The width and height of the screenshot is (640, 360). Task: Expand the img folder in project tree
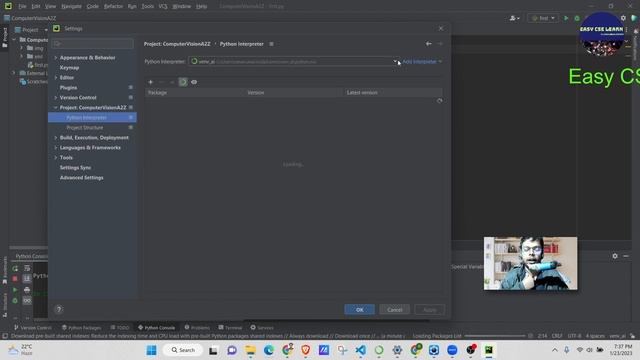[22, 48]
